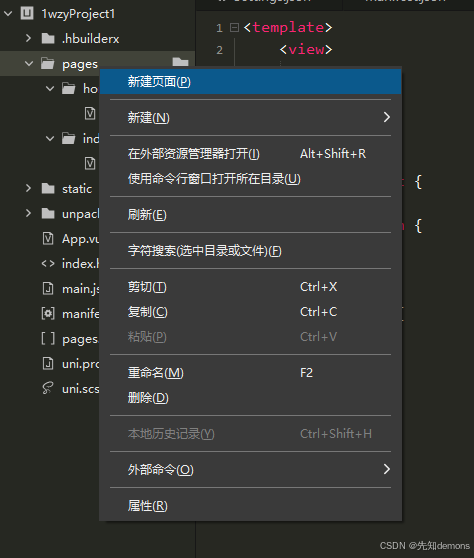474x558 pixels.
Task: Expand the static folder chevron
Action: 28,188
